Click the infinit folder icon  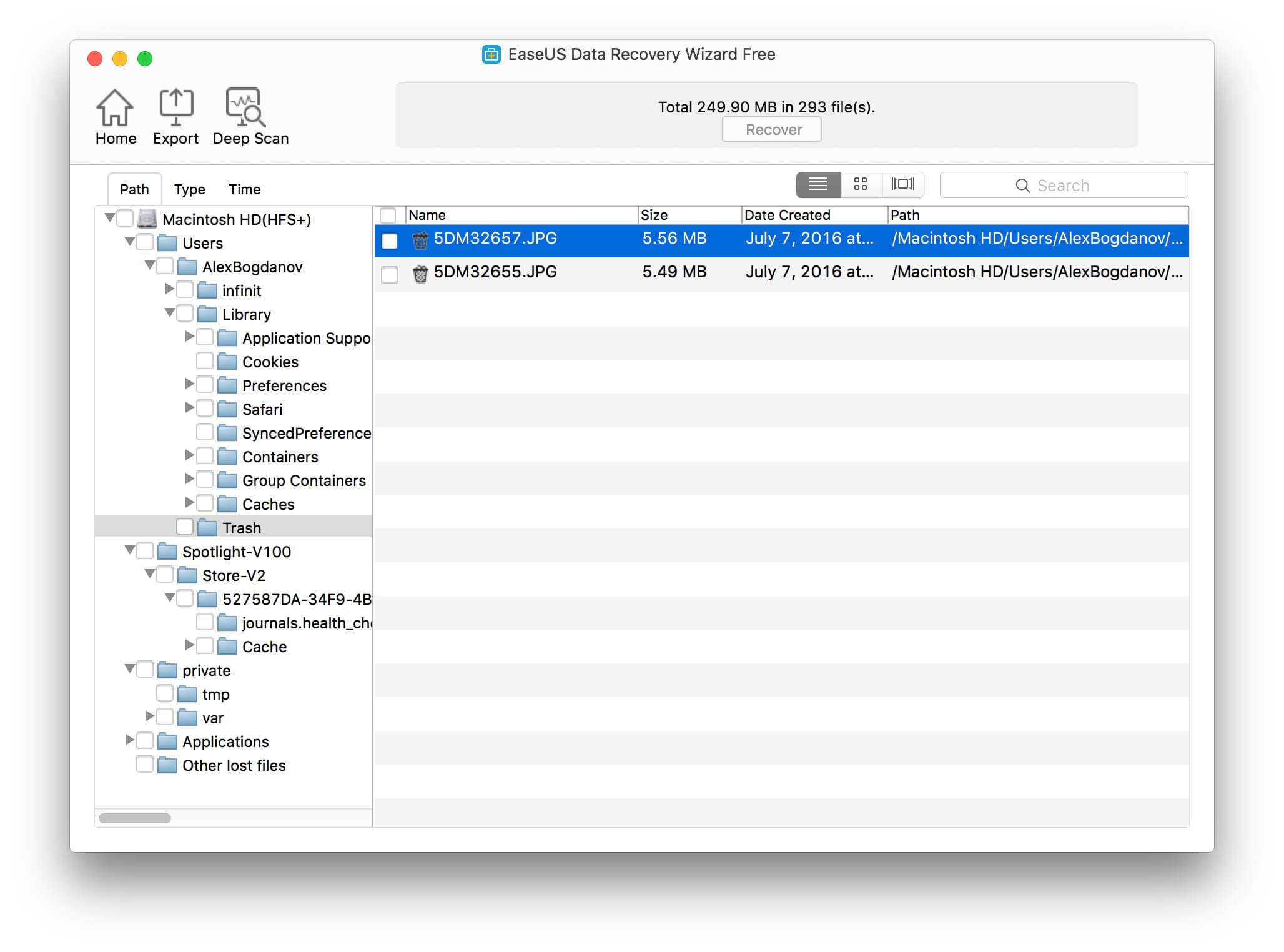[207, 290]
